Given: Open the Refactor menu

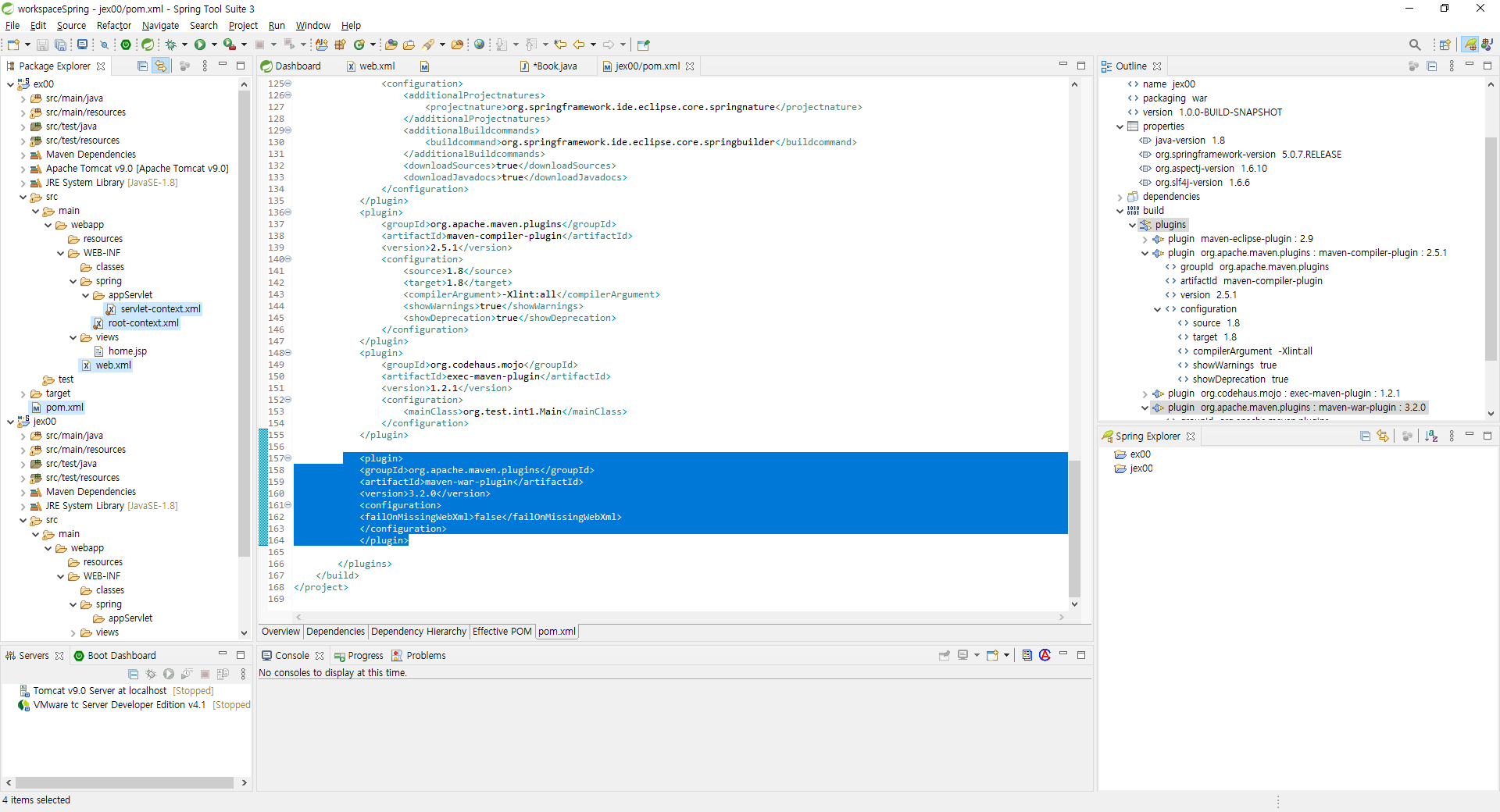Looking at the screenshot, I should [x=114, y=26].
